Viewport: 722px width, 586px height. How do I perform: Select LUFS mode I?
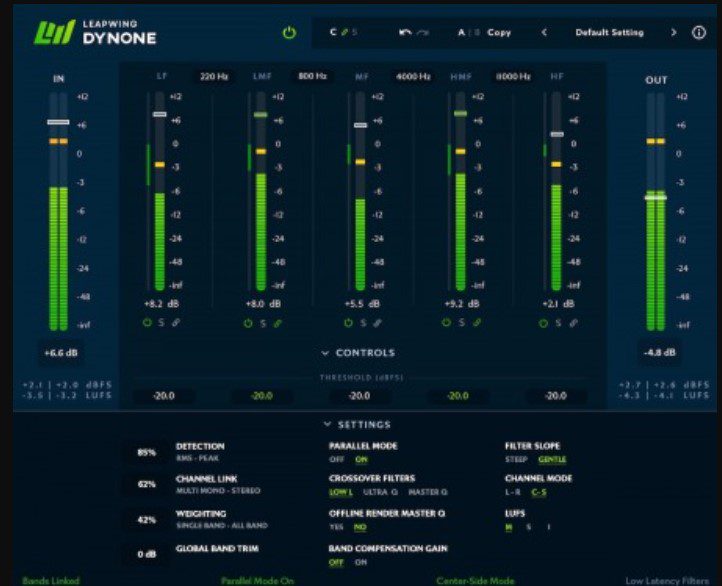548,527
